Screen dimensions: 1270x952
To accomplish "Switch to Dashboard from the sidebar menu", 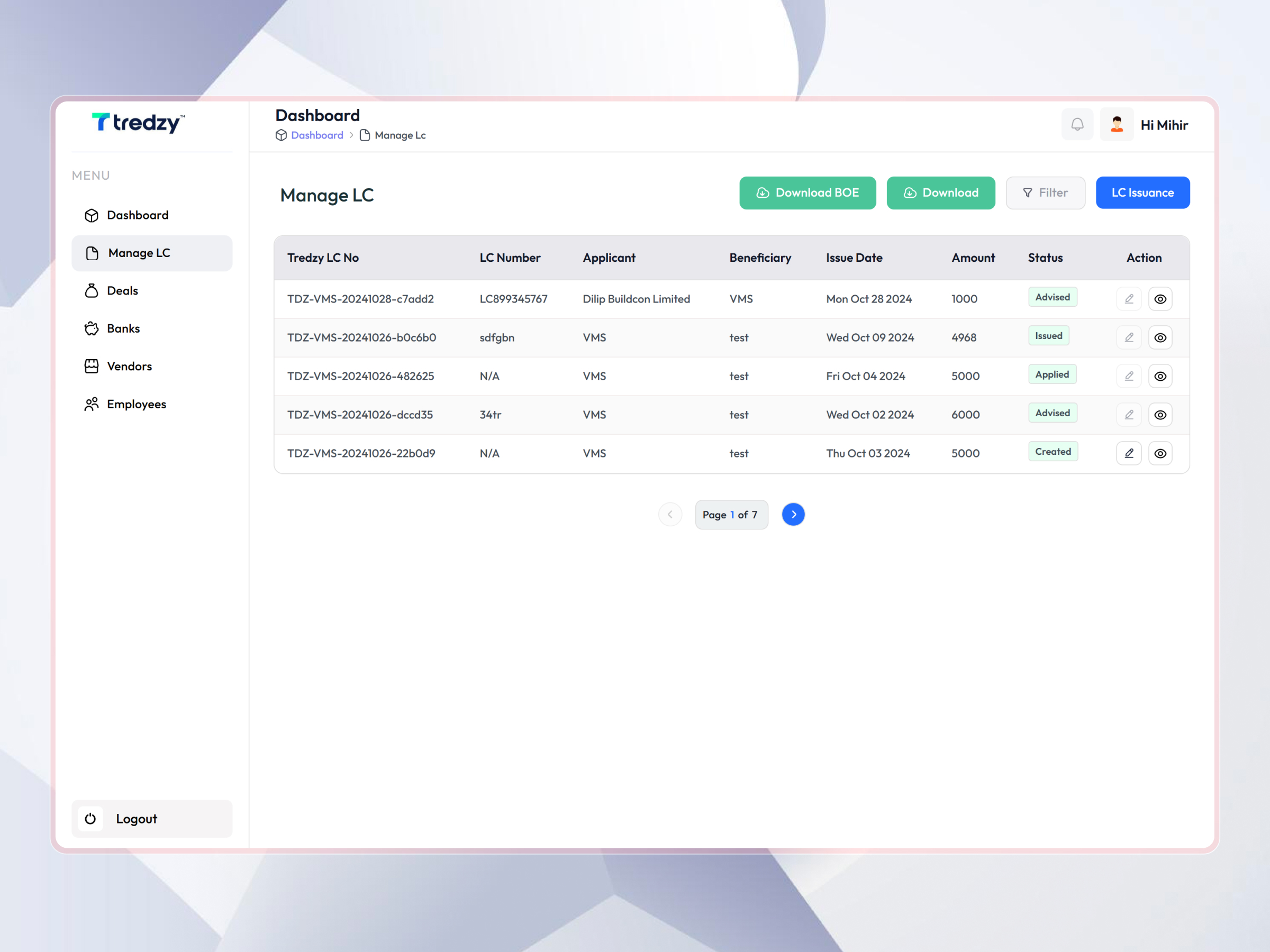I will pos(137,215).
